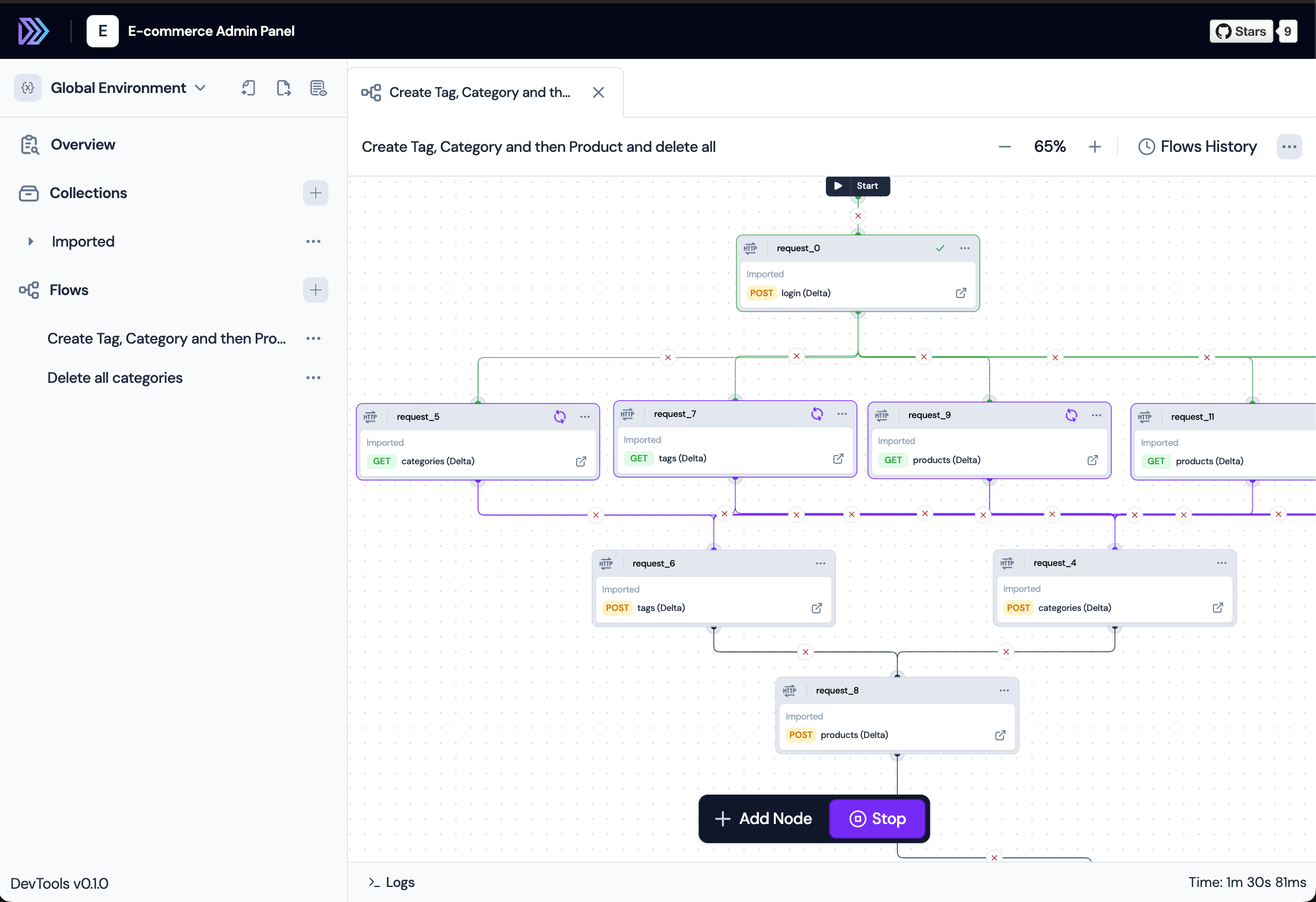Remove a connection by clicking a red X marker

coord(858,215)
